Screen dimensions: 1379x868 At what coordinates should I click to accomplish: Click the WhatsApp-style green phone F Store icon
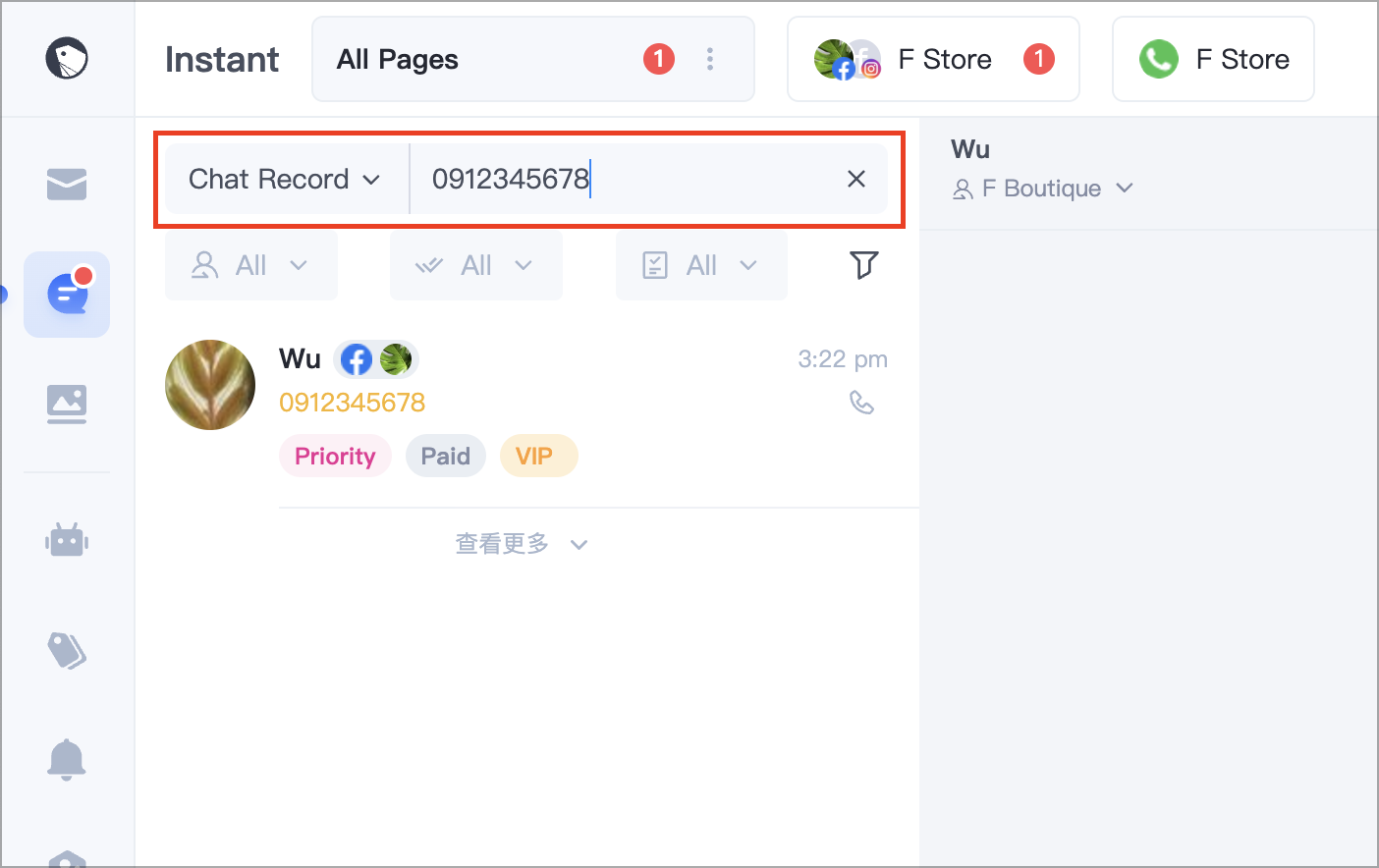pyautogui.click(x=1159, y=59)
